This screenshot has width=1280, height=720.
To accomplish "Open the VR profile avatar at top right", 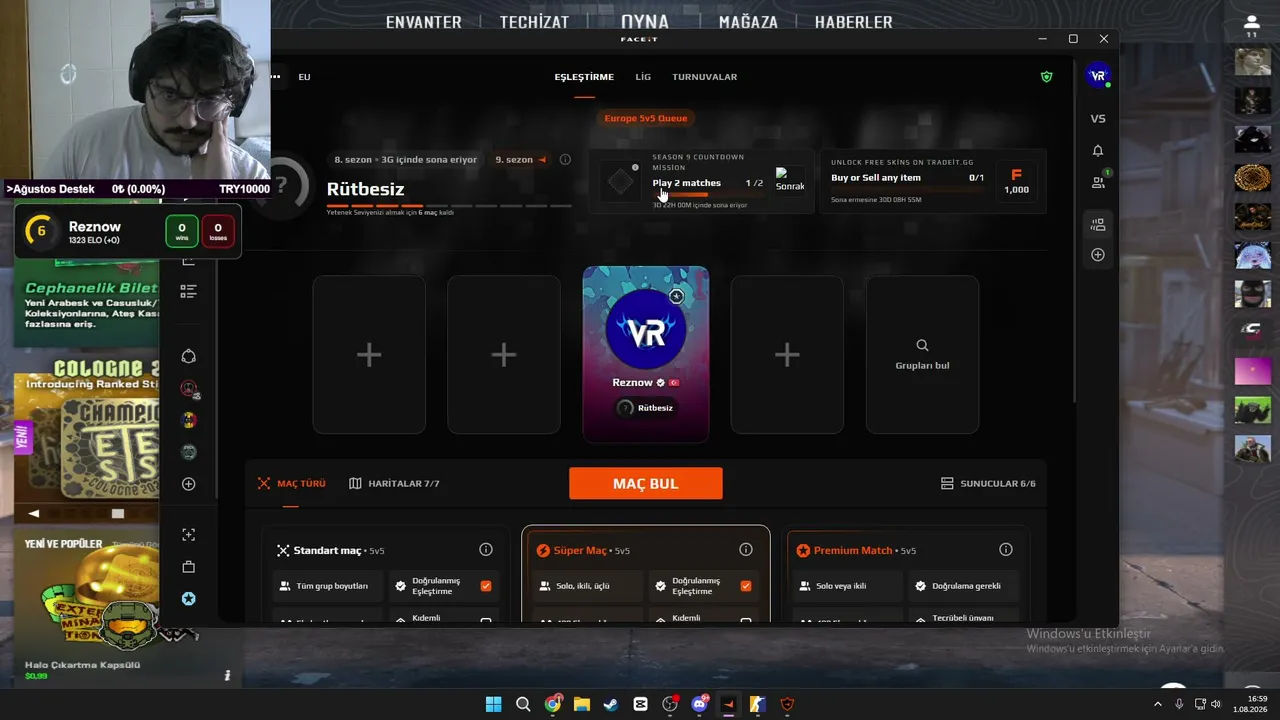I will coord(1098,76).
